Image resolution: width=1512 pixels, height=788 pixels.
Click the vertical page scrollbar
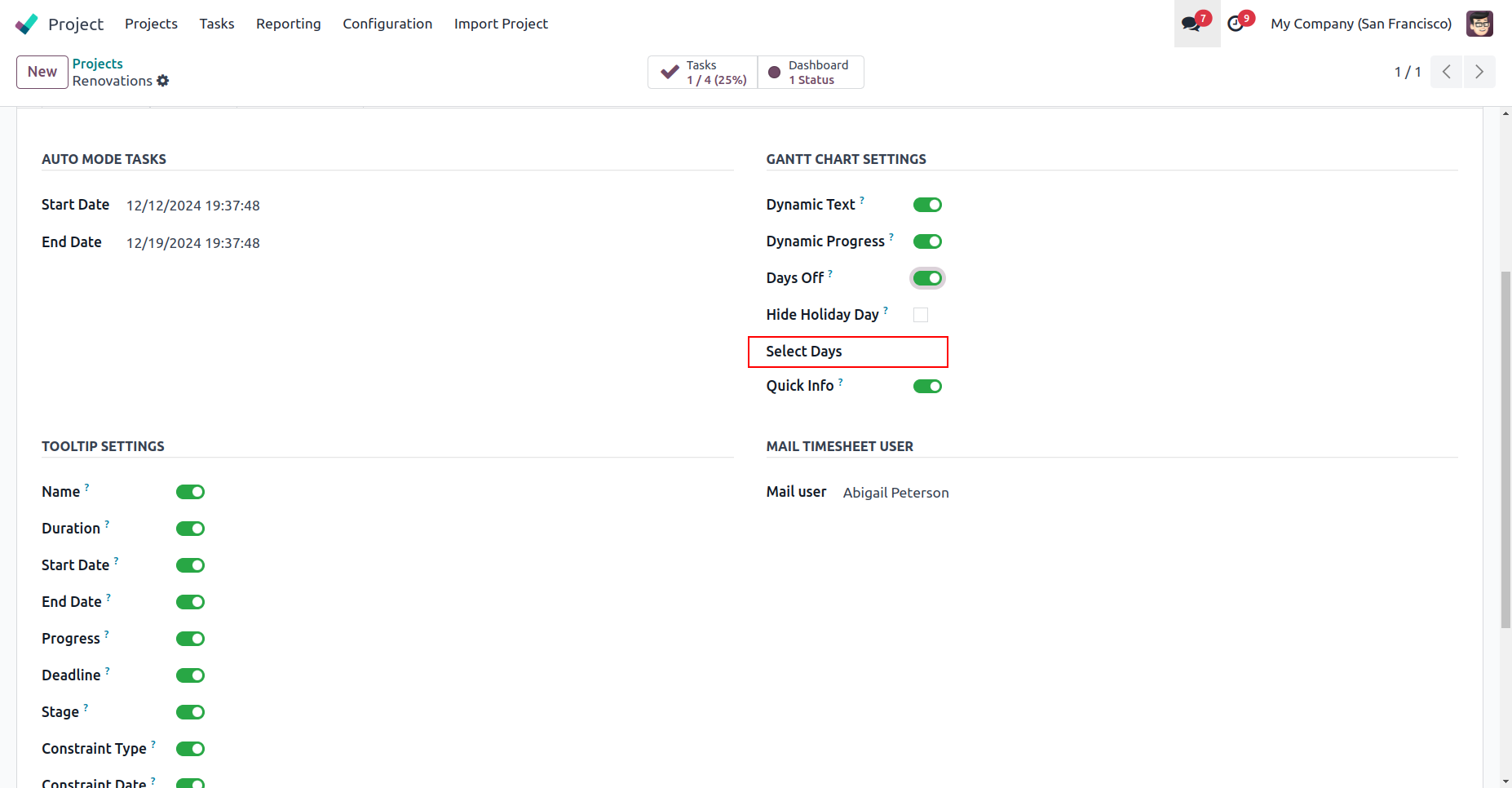pyautogui.click(x=1505, y=449)
